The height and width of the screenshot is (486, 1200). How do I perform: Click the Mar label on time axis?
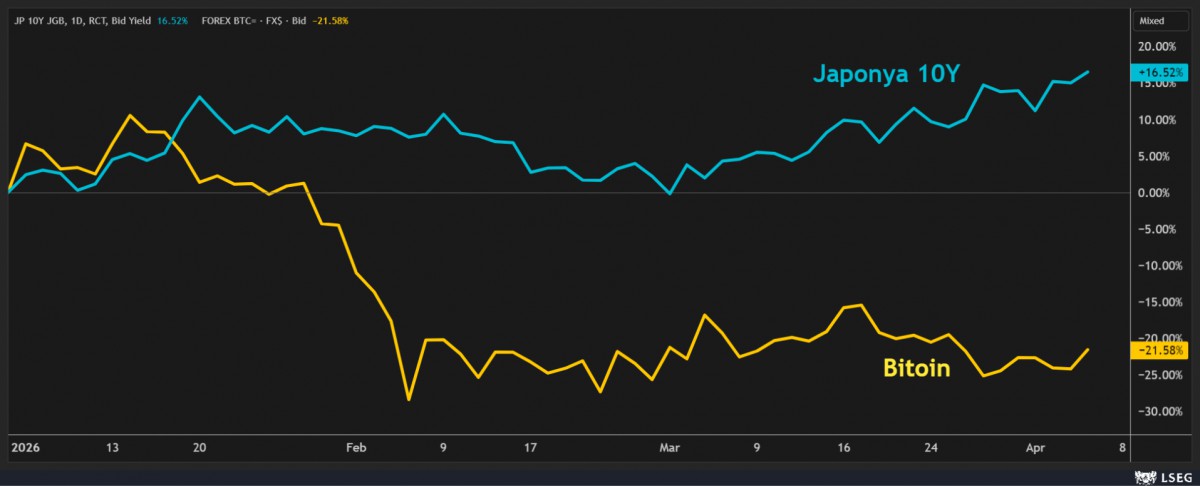coord(668,449)
